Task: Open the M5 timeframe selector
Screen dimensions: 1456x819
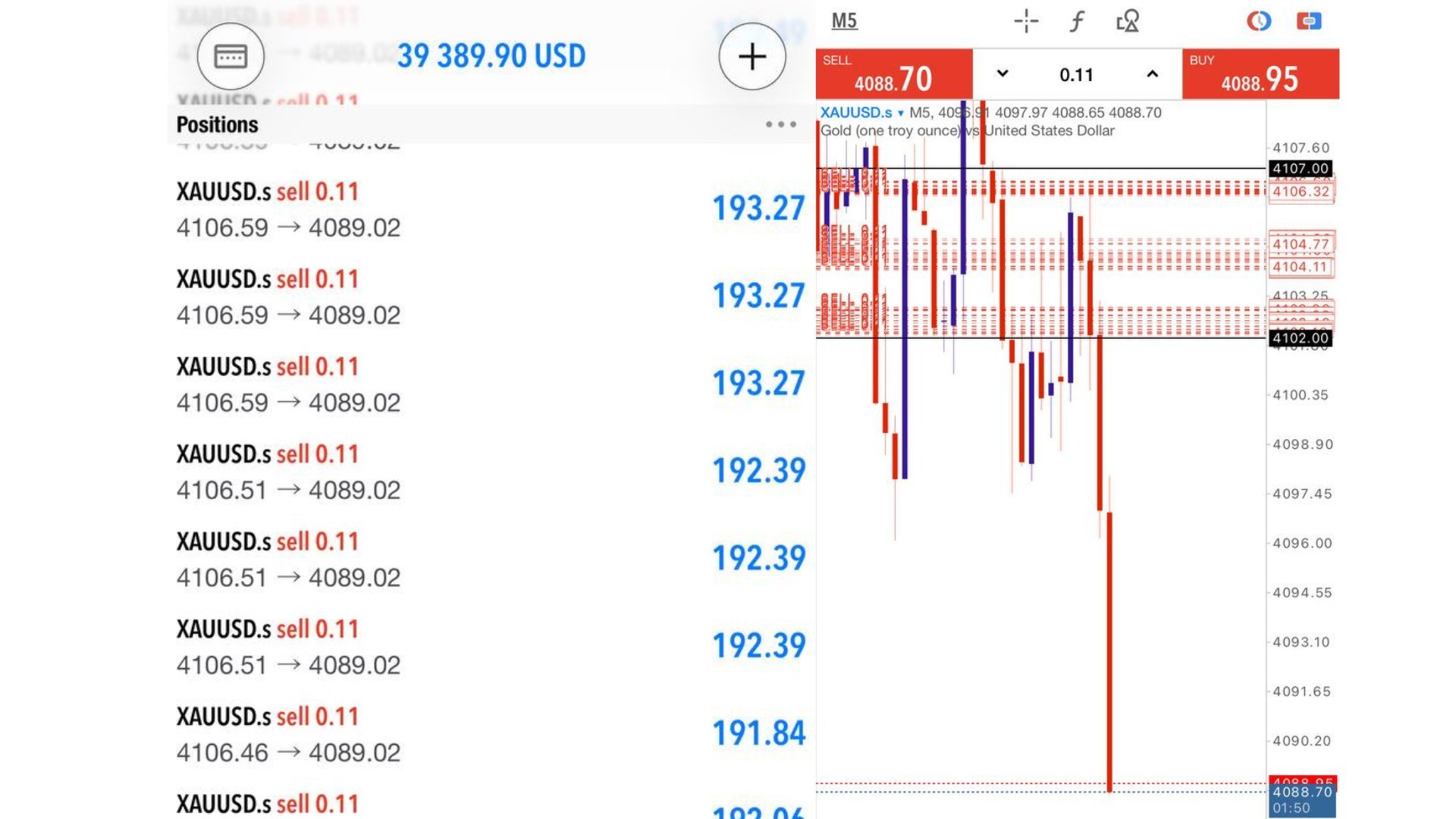Action: [x=844, y=21]
